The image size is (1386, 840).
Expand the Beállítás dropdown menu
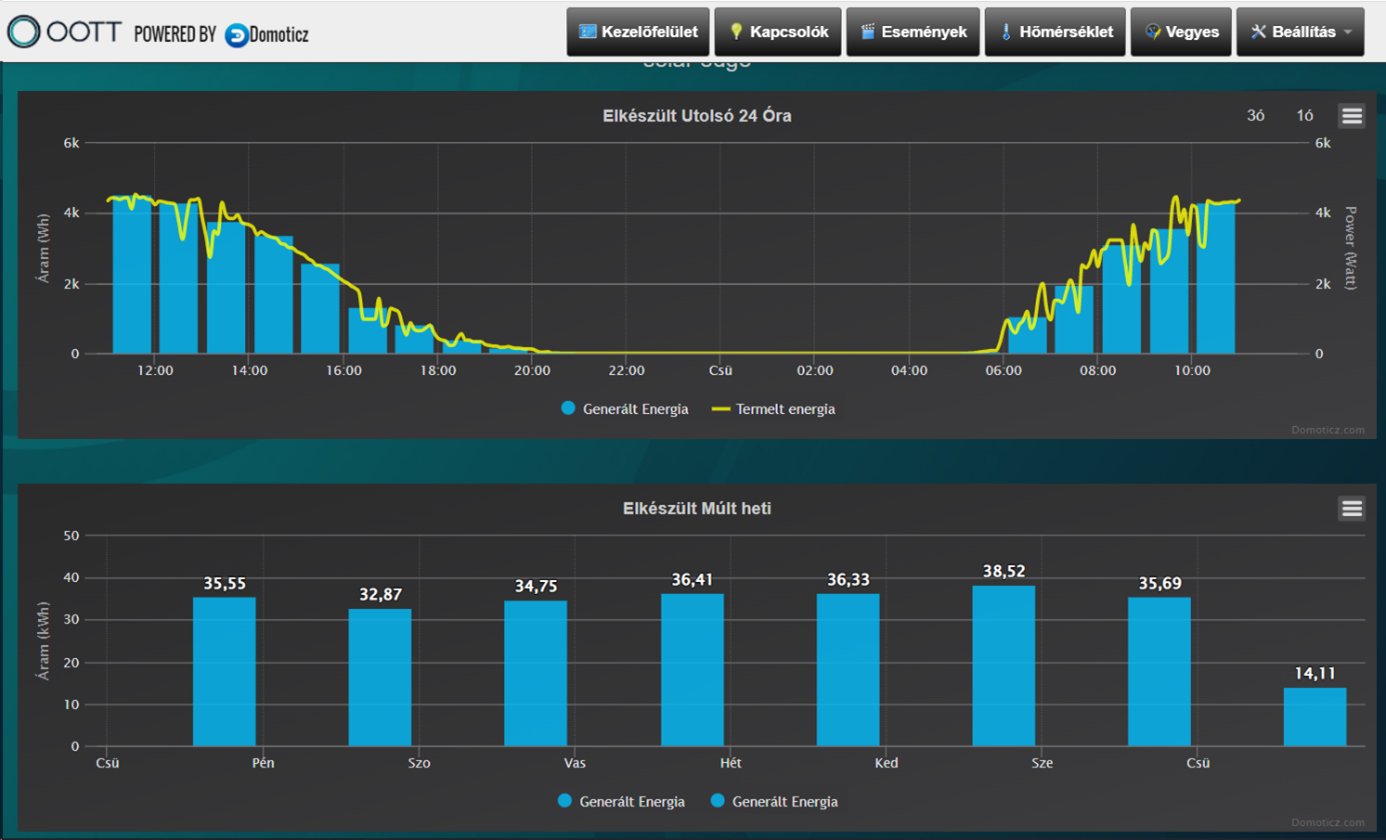tap(1300, 32)
